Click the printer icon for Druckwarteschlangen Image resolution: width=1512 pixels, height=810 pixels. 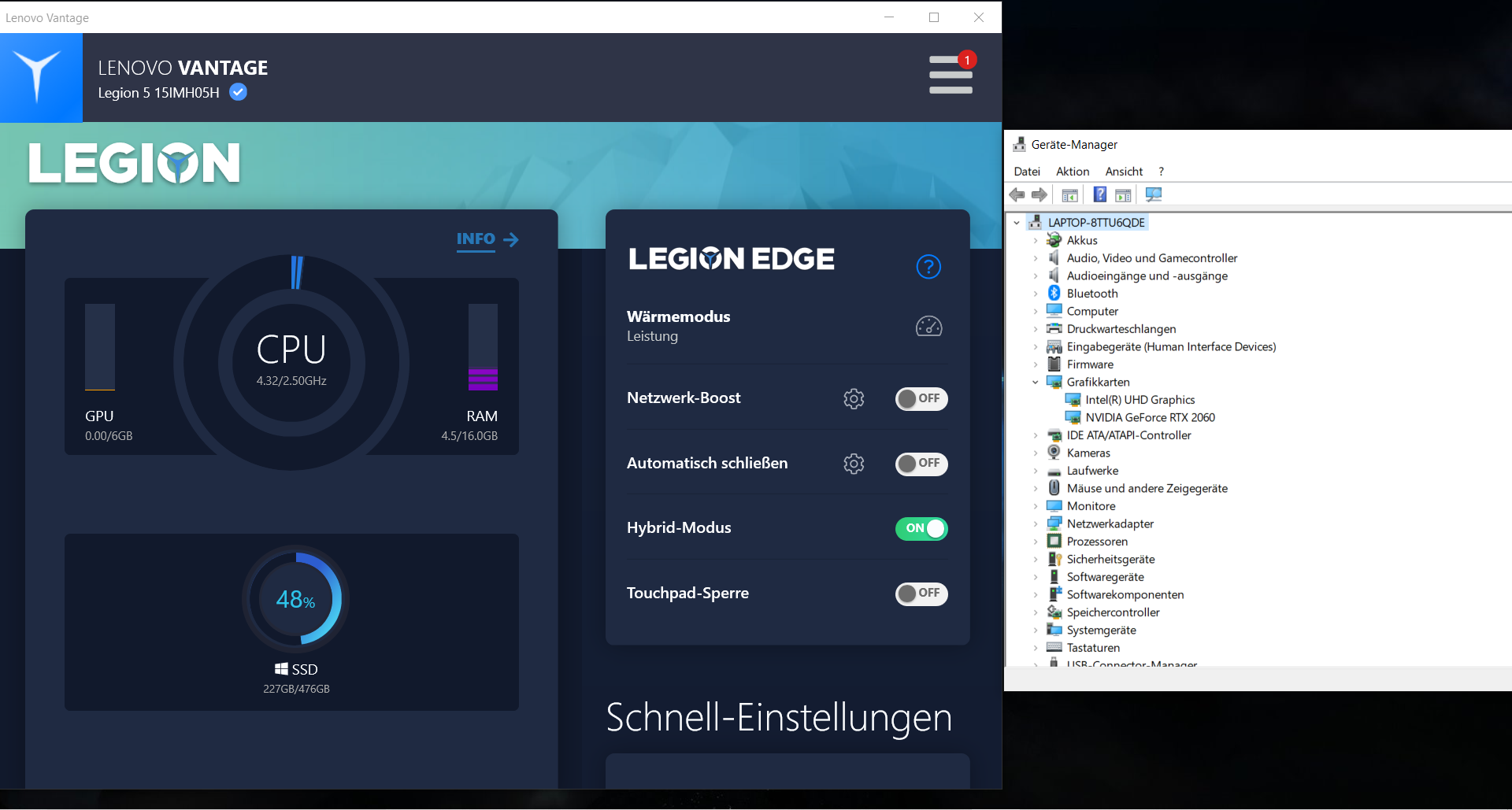tap(1054, 328)
